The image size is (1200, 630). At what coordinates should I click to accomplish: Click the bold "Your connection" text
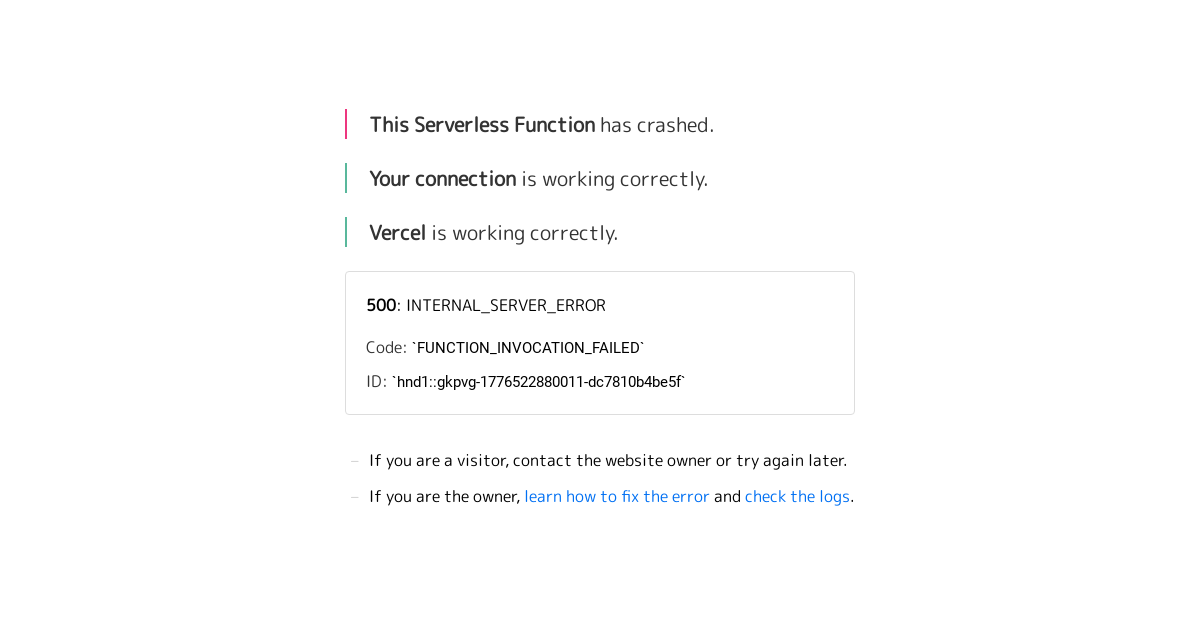443,179
